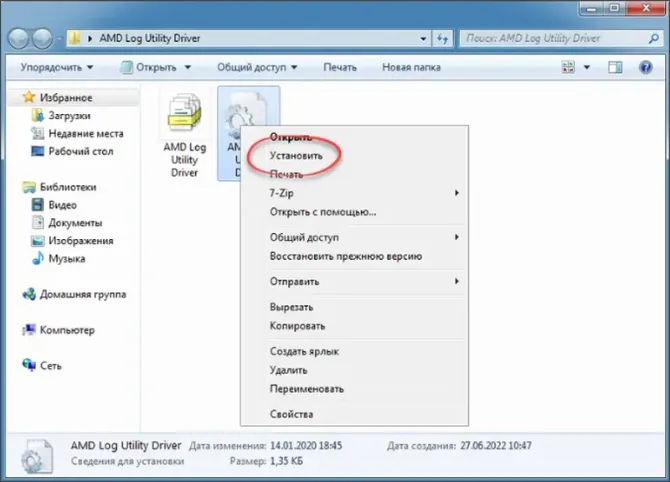
Task: Open Загрузки in Favorites
Action: coord(69,115)
